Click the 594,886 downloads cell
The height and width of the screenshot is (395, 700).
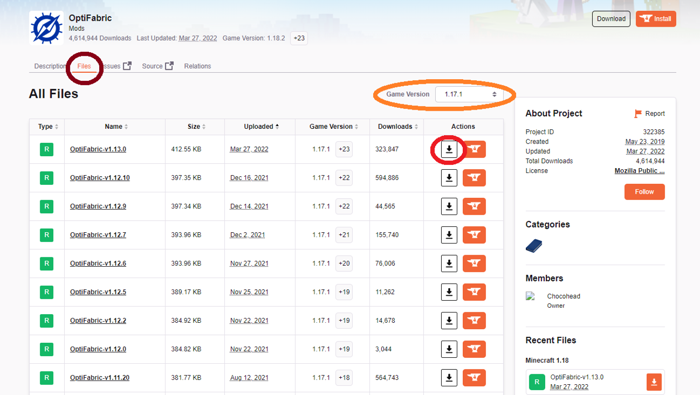tap(387, 178)
